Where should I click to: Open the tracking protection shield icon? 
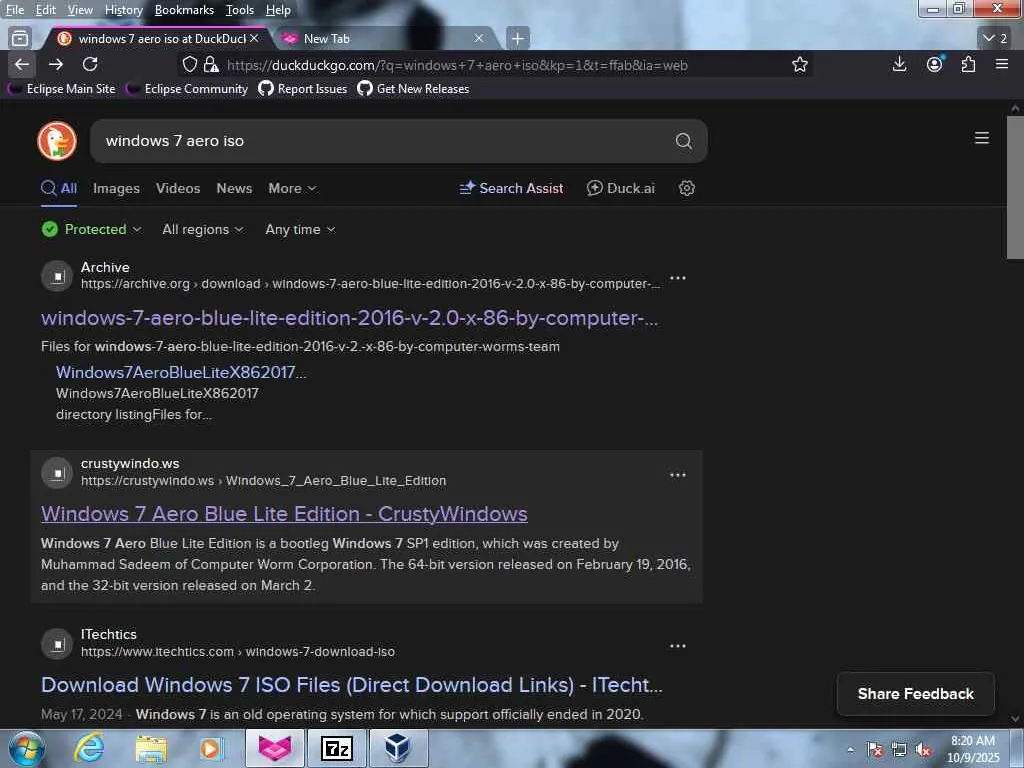click(189, 64)
